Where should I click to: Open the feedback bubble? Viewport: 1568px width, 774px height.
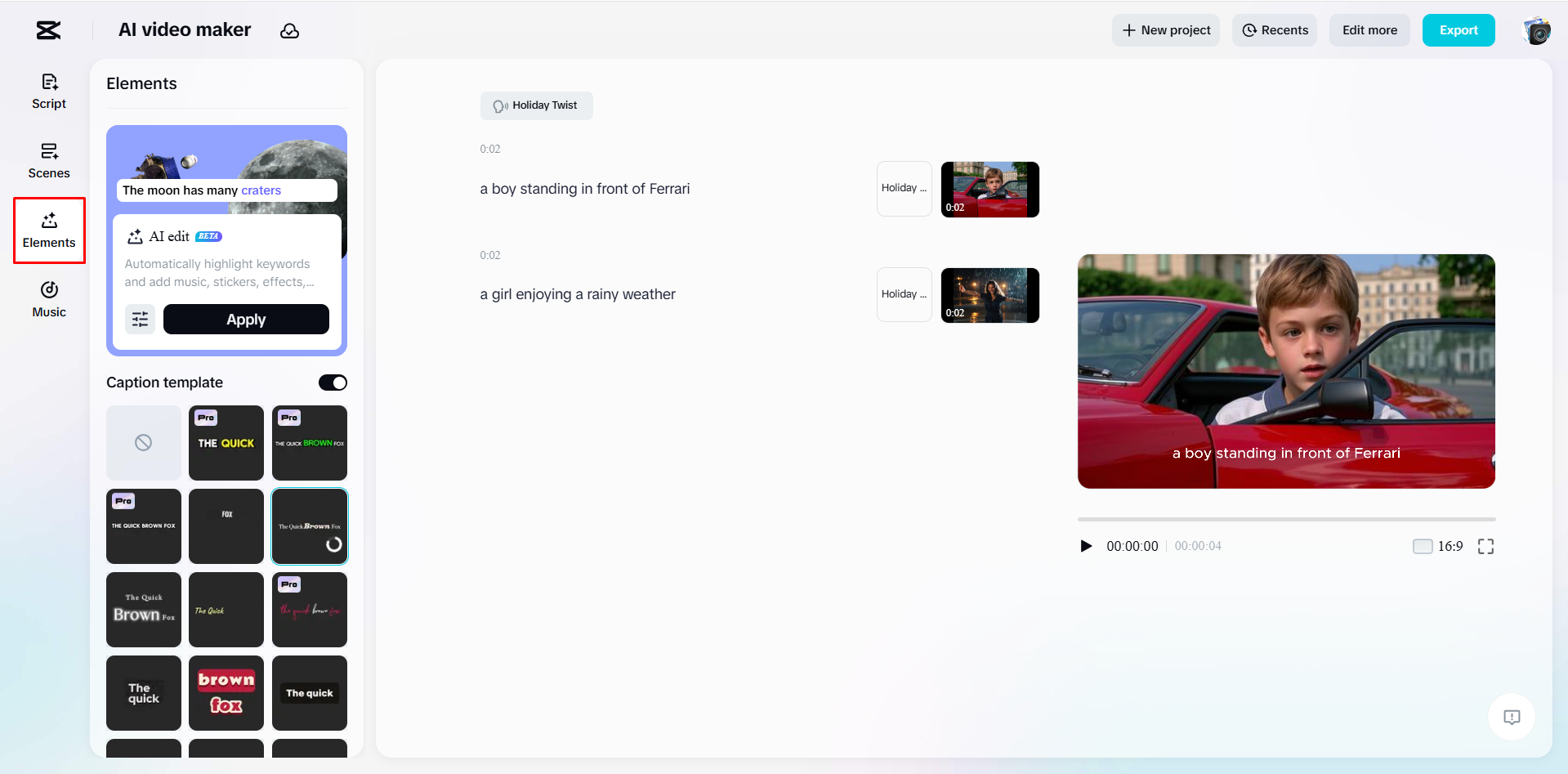1511,717
